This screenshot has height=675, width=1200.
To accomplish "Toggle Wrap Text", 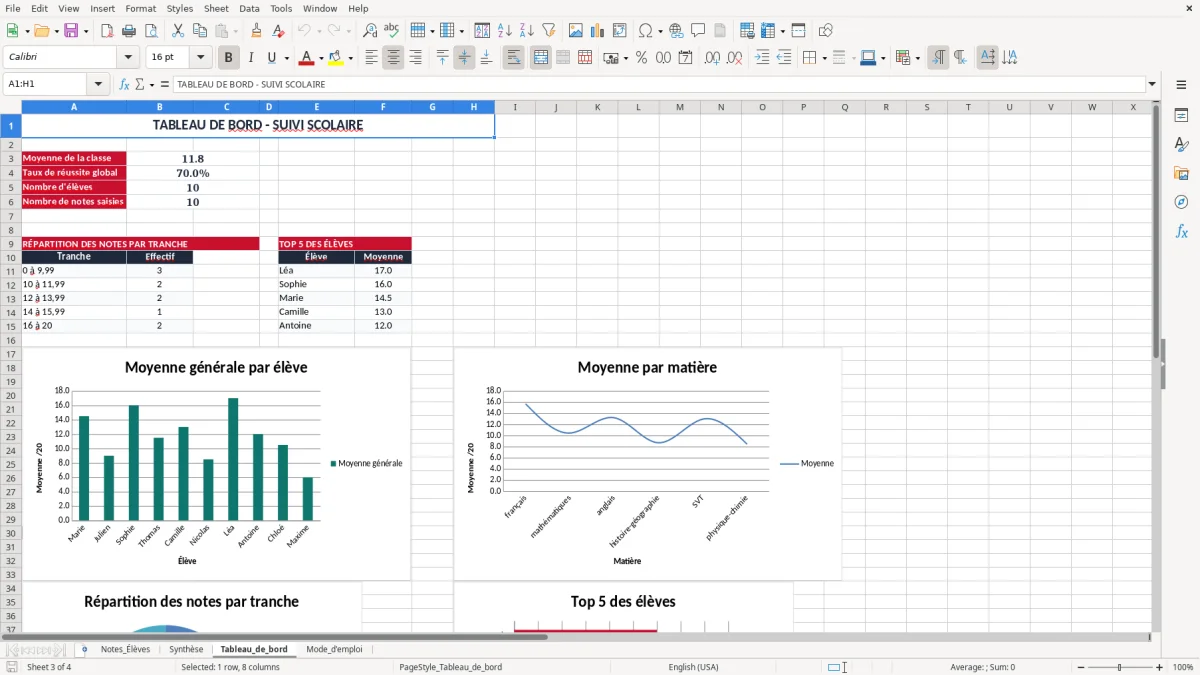I will point(514,58).
